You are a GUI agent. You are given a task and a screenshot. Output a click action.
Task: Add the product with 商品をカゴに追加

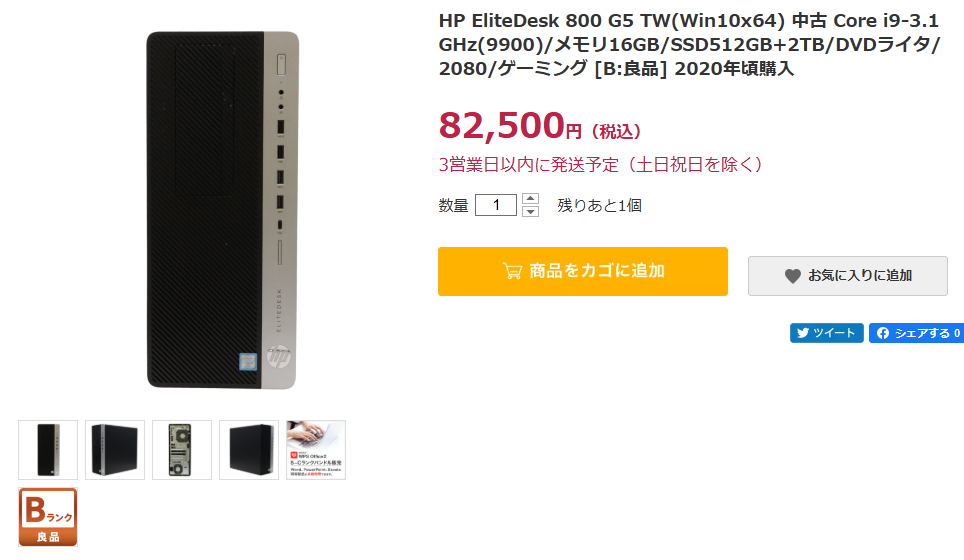(x=583, y=272)
